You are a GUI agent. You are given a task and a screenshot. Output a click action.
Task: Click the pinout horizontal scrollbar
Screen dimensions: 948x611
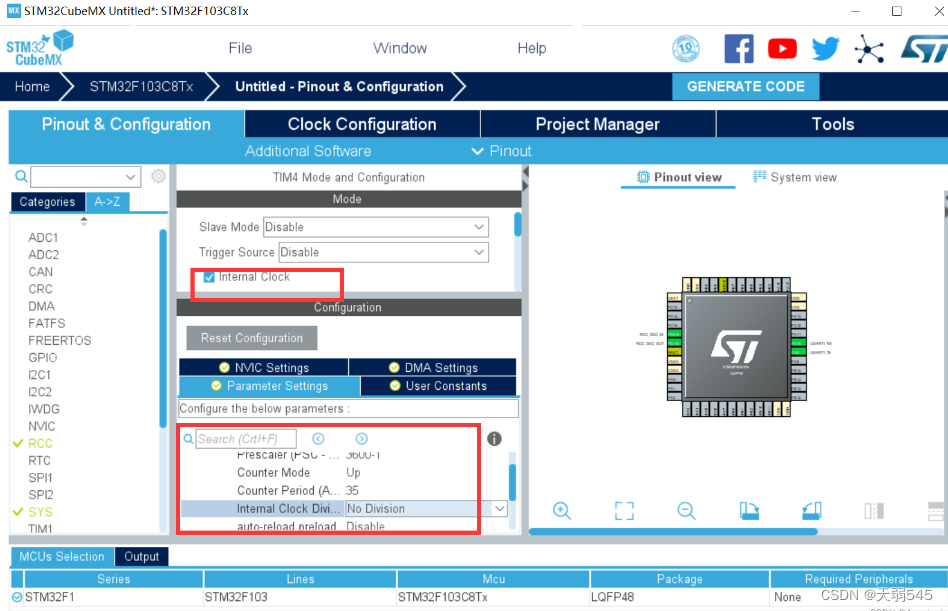[x=673, y=532]
